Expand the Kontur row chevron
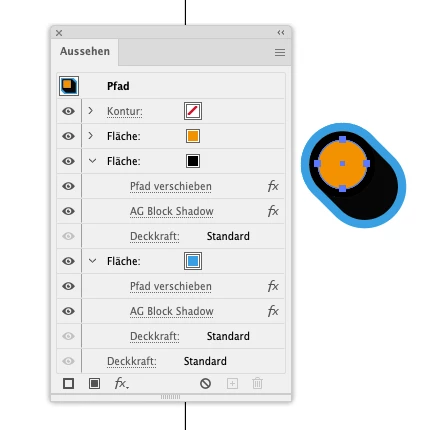The image size is (432, 430). (x=90, y=111)
